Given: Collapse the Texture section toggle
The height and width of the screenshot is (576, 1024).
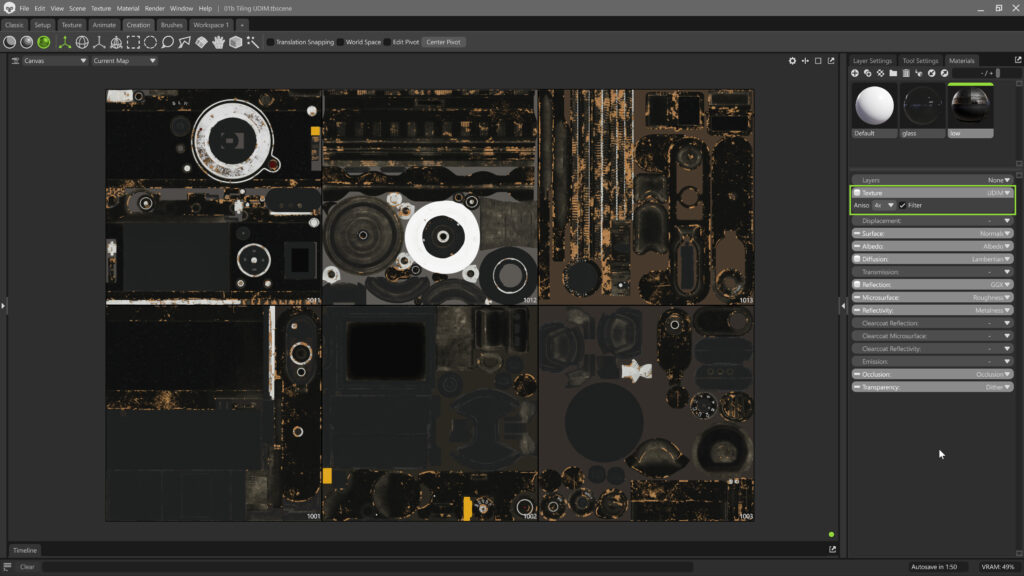Looking at the screenshot, I should tap(857, 193).
